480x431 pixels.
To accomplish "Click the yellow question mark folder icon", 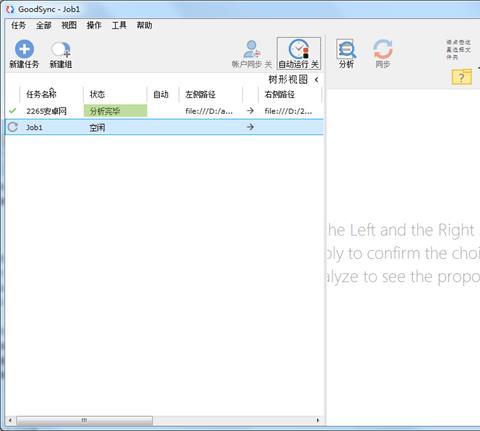I will coord(462,77).
